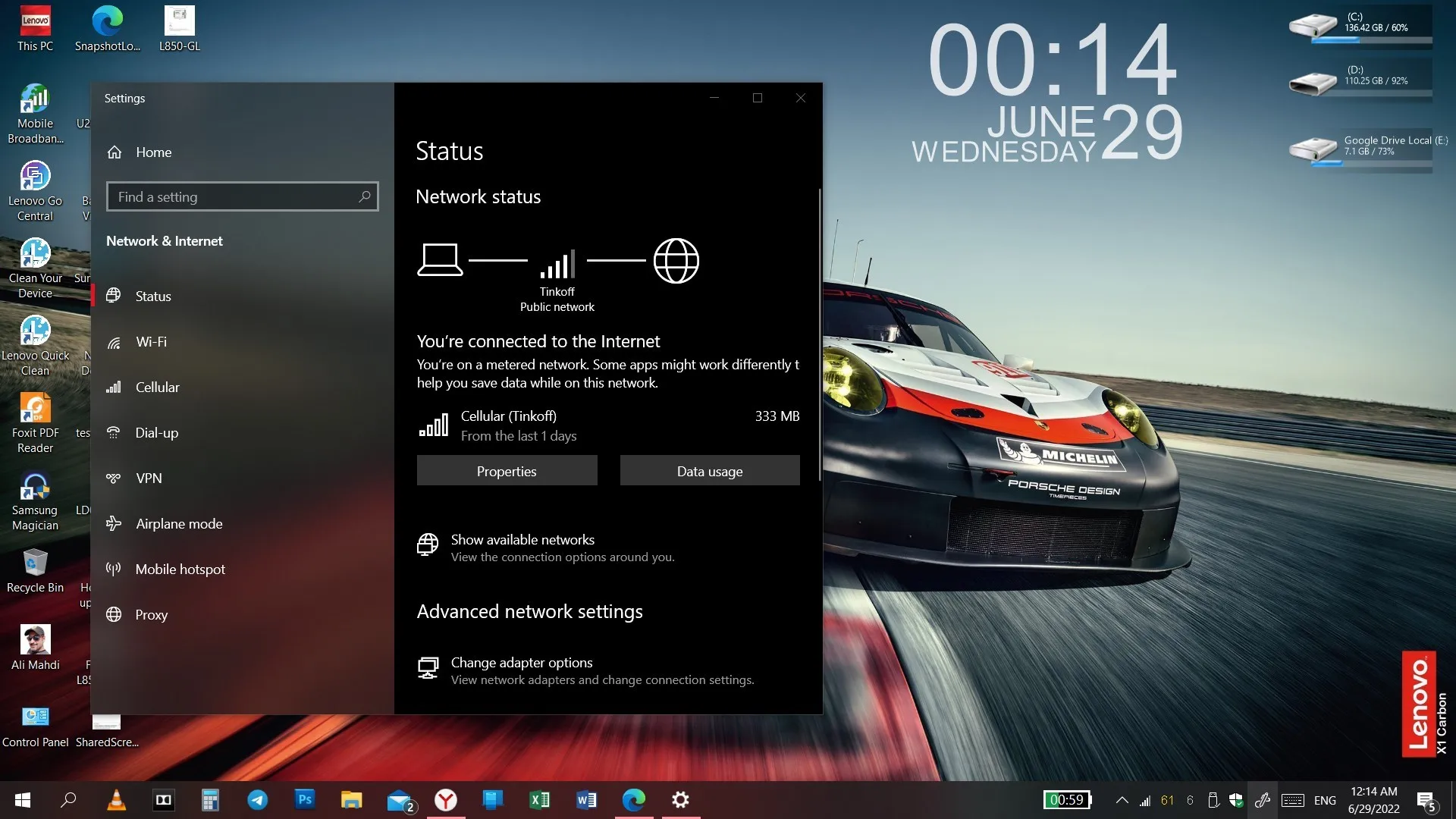Click Show available networks

(522, 540)
